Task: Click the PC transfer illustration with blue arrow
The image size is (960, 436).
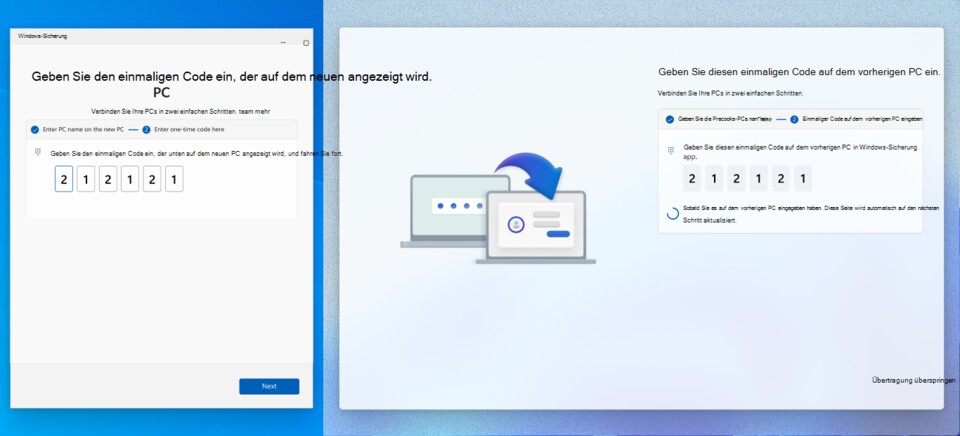Action: click(x=498, y=208)
